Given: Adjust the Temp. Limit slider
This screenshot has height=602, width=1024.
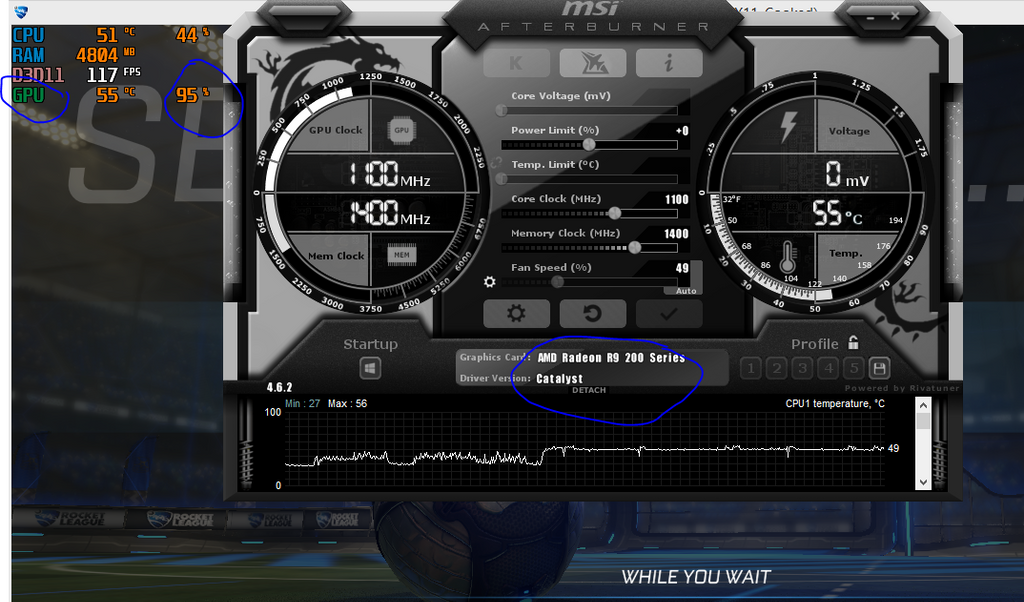Looking at the screenshot, I should (590, 178).
